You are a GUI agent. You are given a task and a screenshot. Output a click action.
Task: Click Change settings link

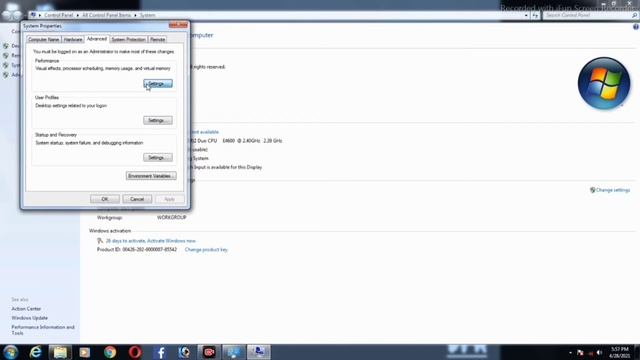tap(613, 190)
